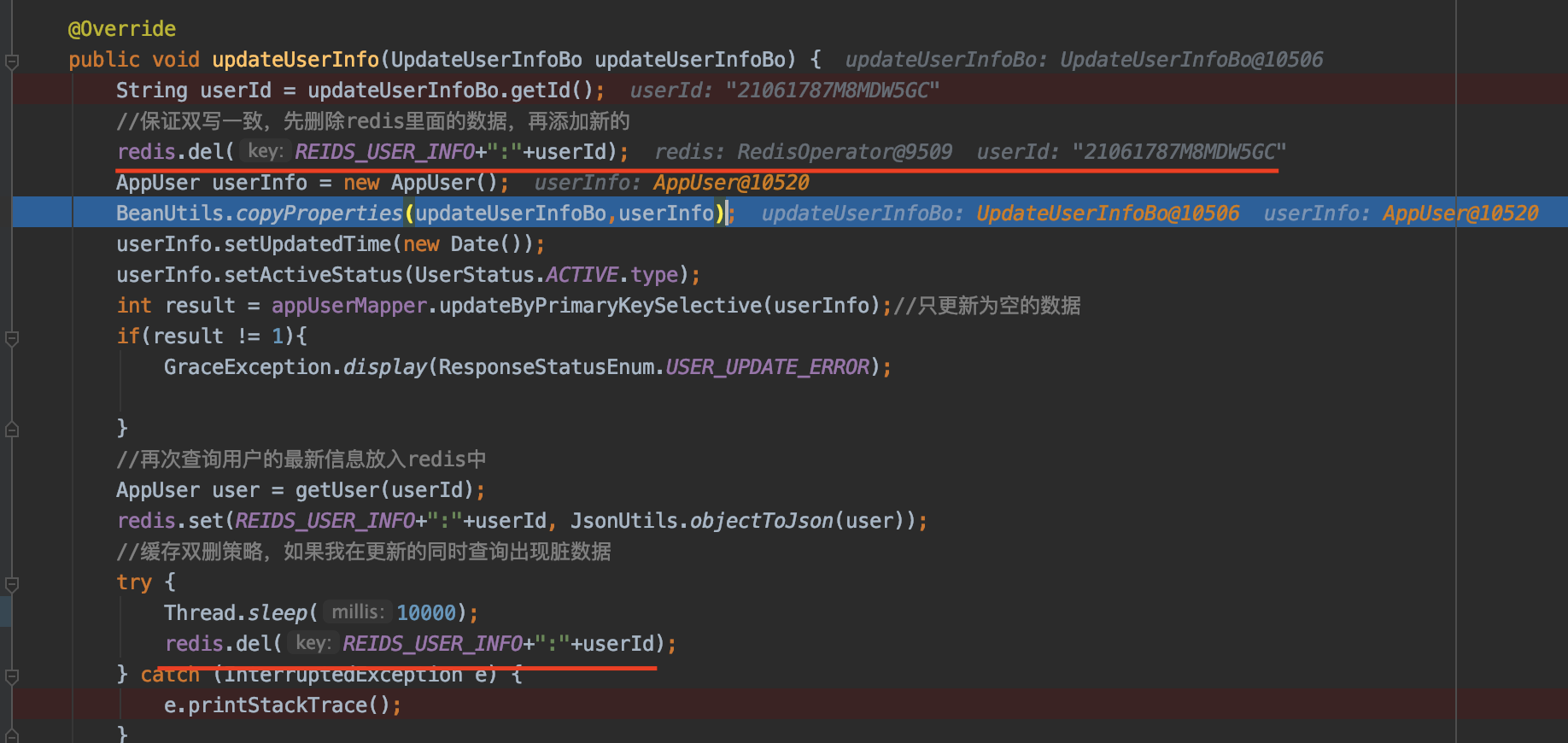
Task: Click fold end marker beside the if block's closing brace
Action: (12, 429)
